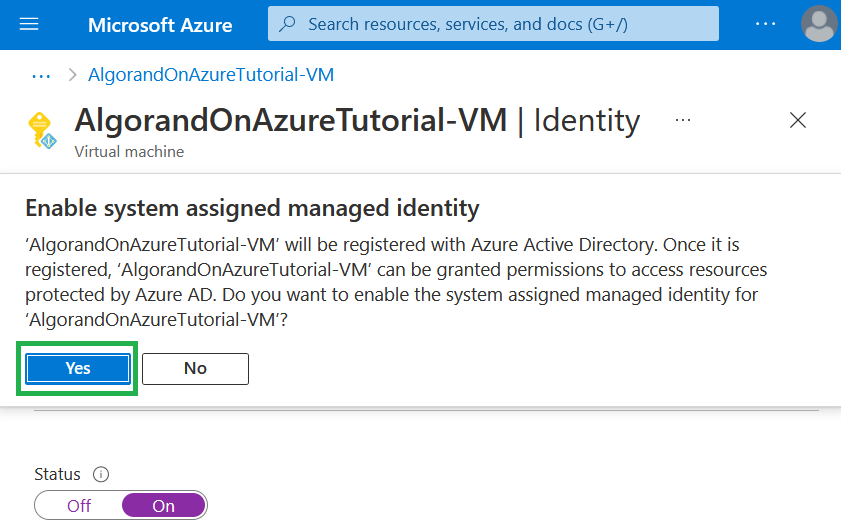Image resolution: width=841 pixels, height=526 pixels.
Task: Open AlgorandOnAzureTutorial-VM breadcrumb link
Action: tap(211, 75)
